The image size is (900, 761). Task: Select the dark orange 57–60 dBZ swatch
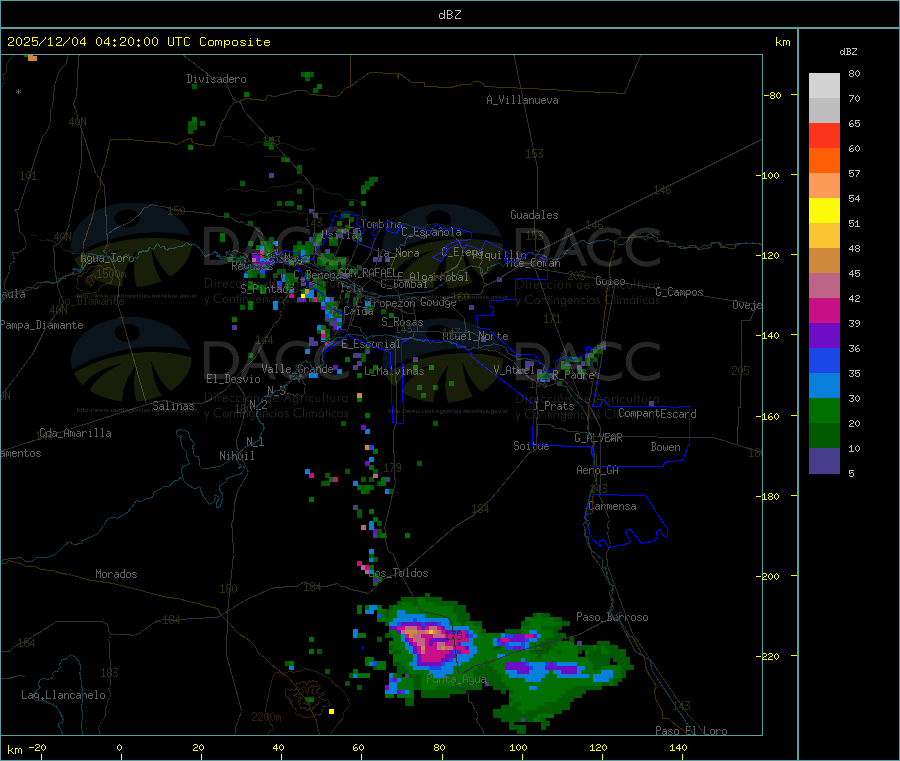tap(824, 161)
